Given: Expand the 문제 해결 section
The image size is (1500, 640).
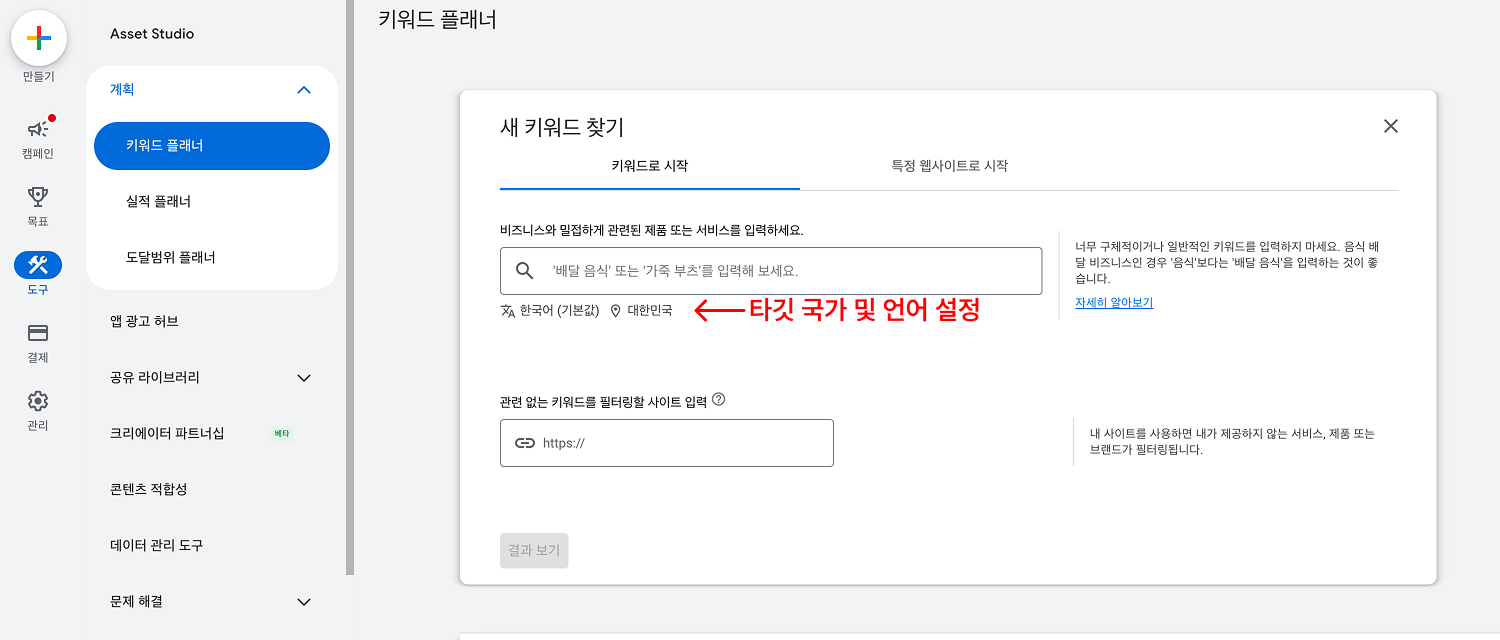Looking at the screenshot, I should (x=304, y=601).
